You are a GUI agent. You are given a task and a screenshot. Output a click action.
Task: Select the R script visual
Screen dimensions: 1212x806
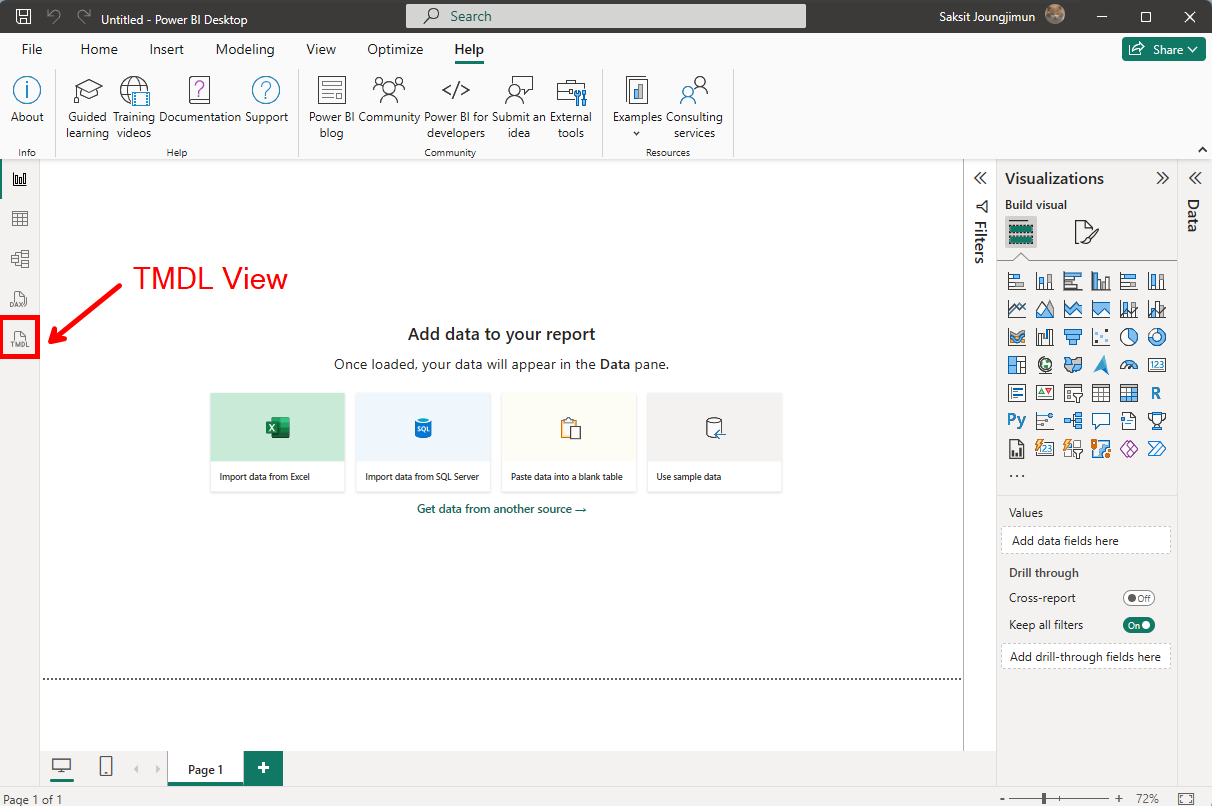point(1157,392)
